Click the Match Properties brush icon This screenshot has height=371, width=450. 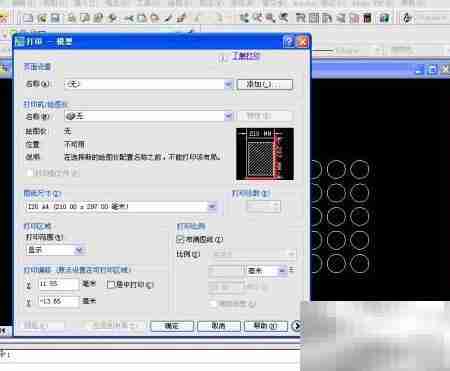click(x=168, y=17)
